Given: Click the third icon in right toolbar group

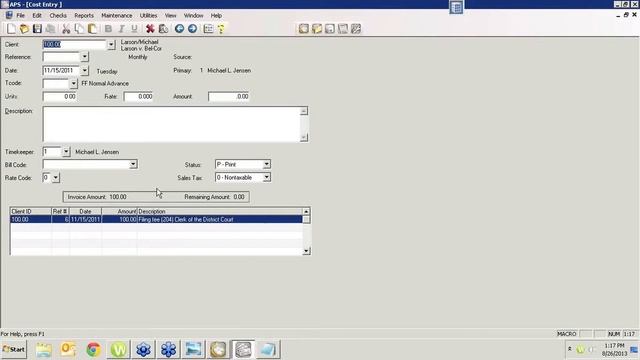Looking at the screenshot, I should pyautogui.click(x=330, y=29).
